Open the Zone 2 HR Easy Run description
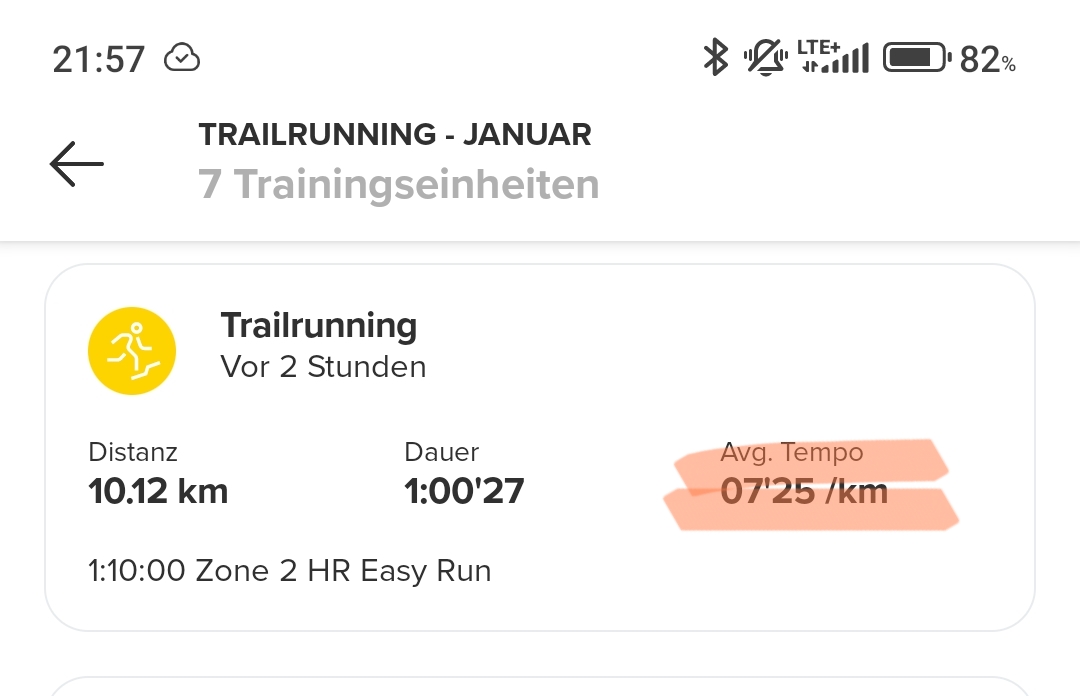Viewport: 1080px width, 696px height. point(289,571)
